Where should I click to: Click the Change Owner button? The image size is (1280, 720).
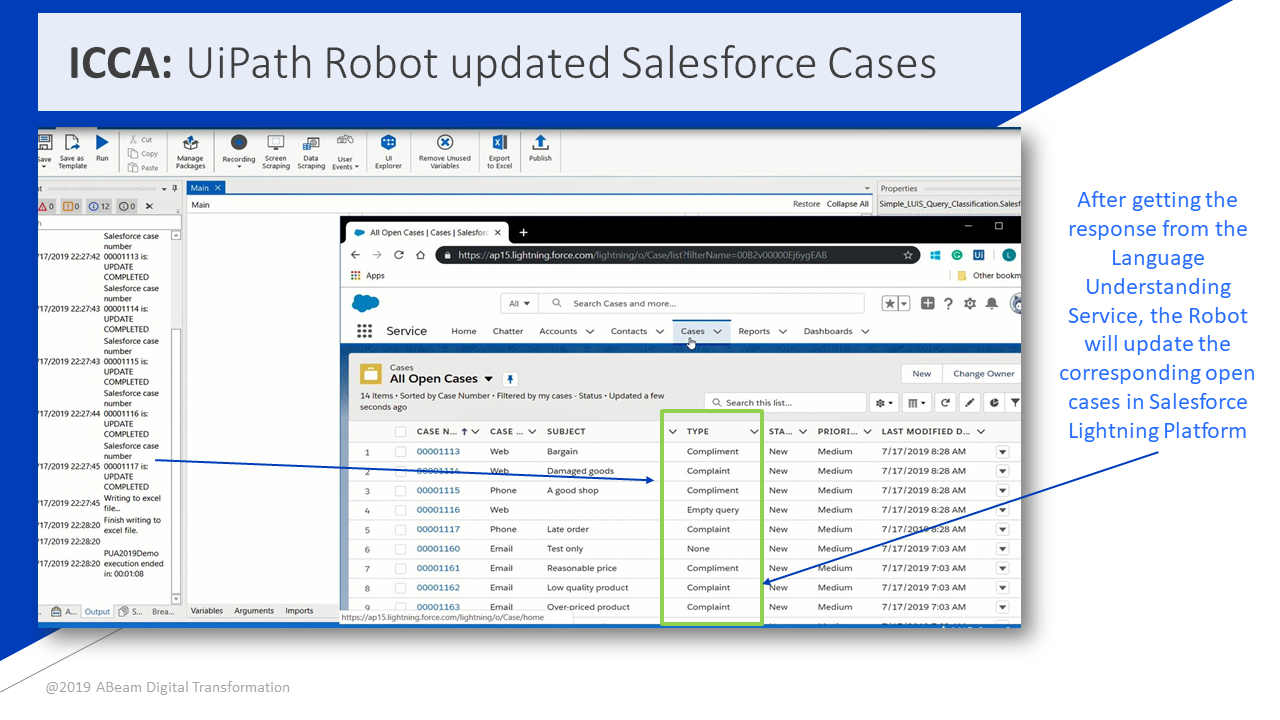tap(983, 373)
